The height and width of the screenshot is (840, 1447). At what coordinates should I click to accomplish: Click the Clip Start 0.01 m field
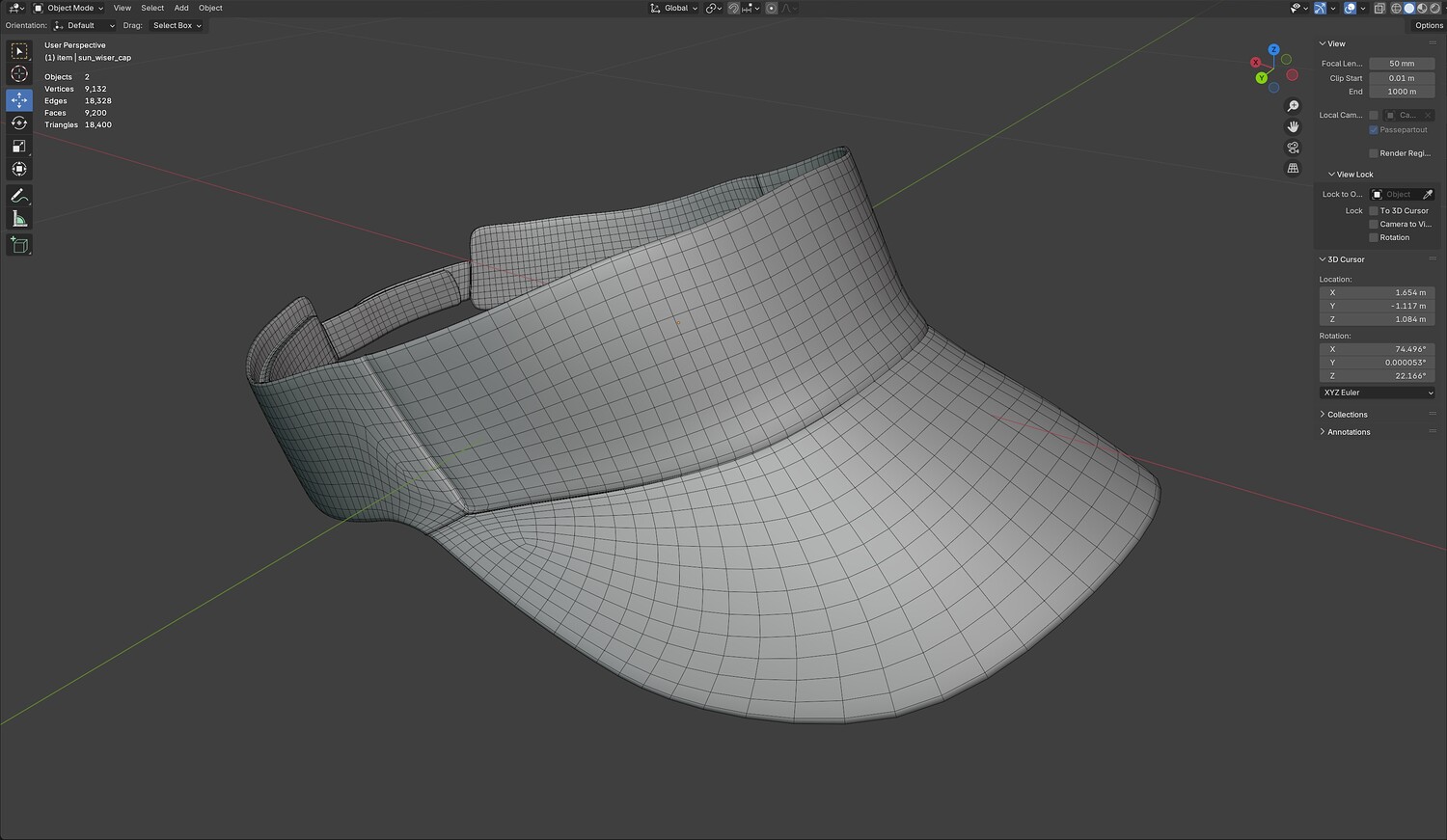[1402, 78]
